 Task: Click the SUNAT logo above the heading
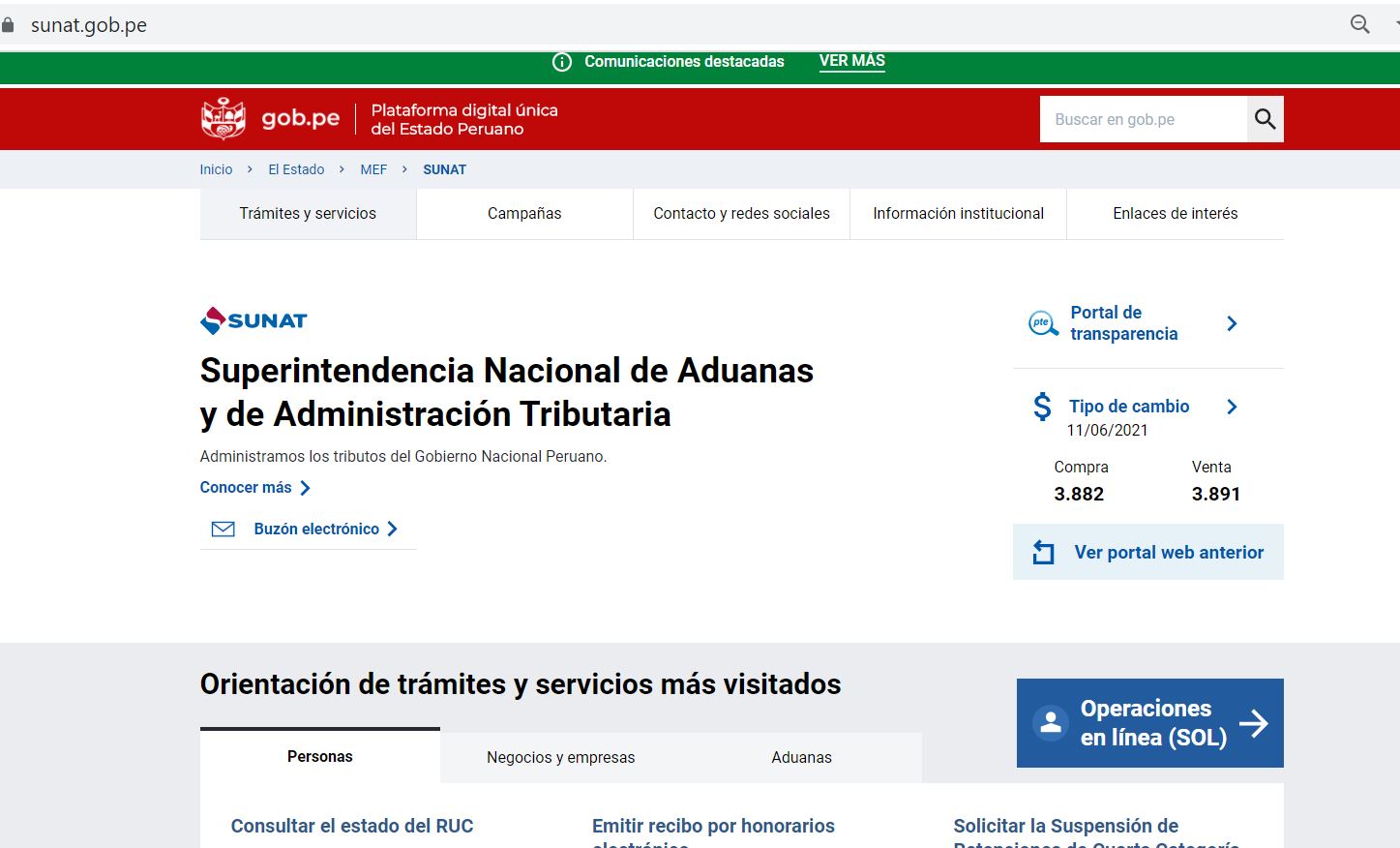(x=253, y=320)
